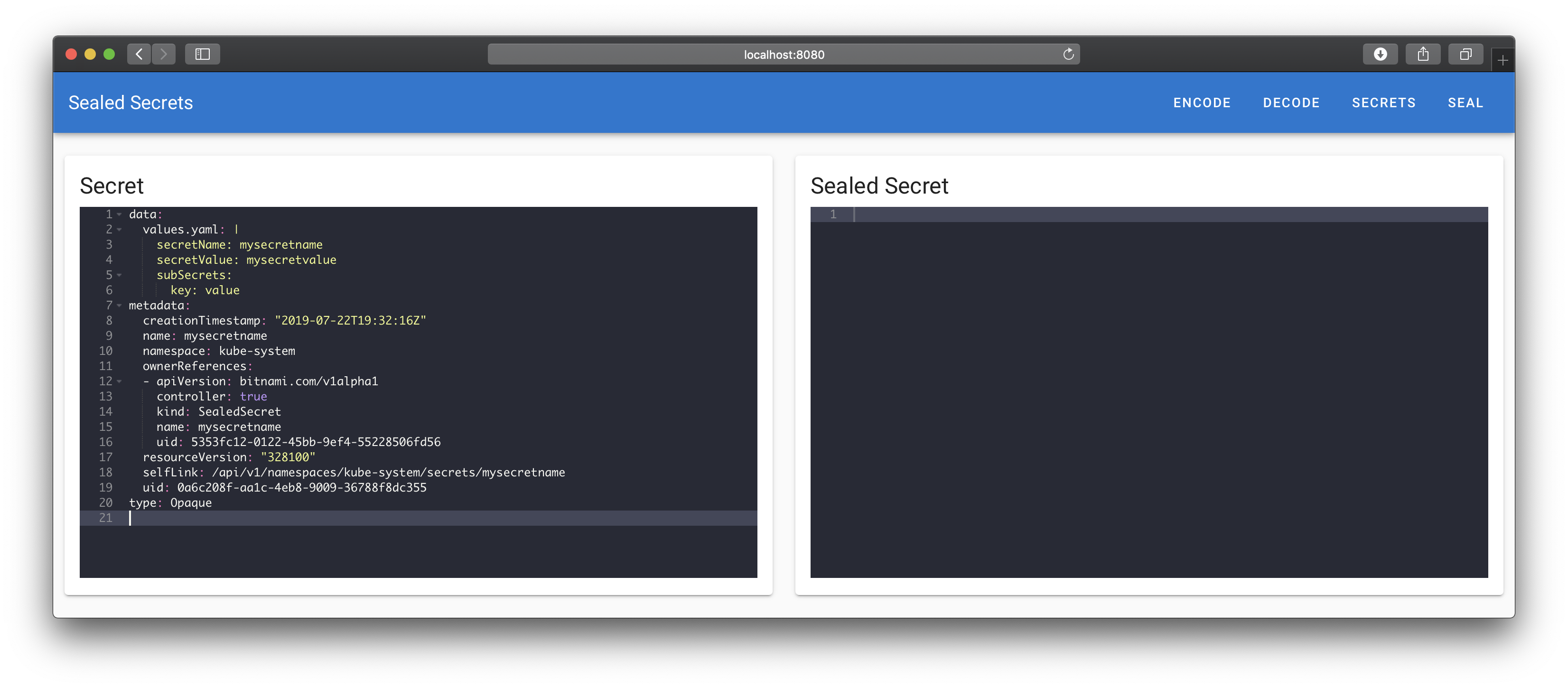The image size is (1568, 688).
Task: Click the localhost:8080 address bar
Action: pyautogui.click(x=784, y=54)
